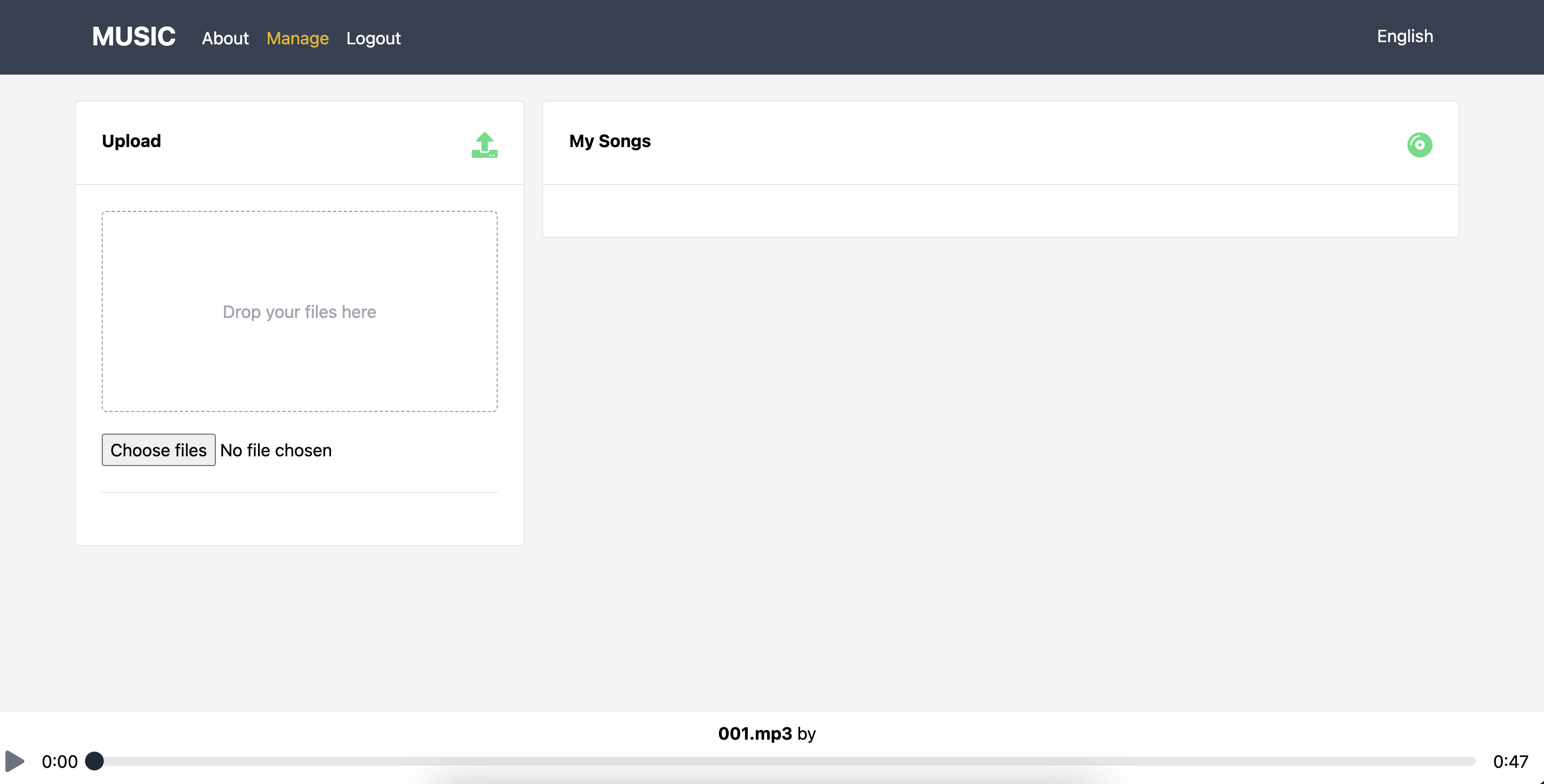This screenshot has width=1544, height=784.
Task: Seek to the middle of the progress bar
Action: [785, 761]
